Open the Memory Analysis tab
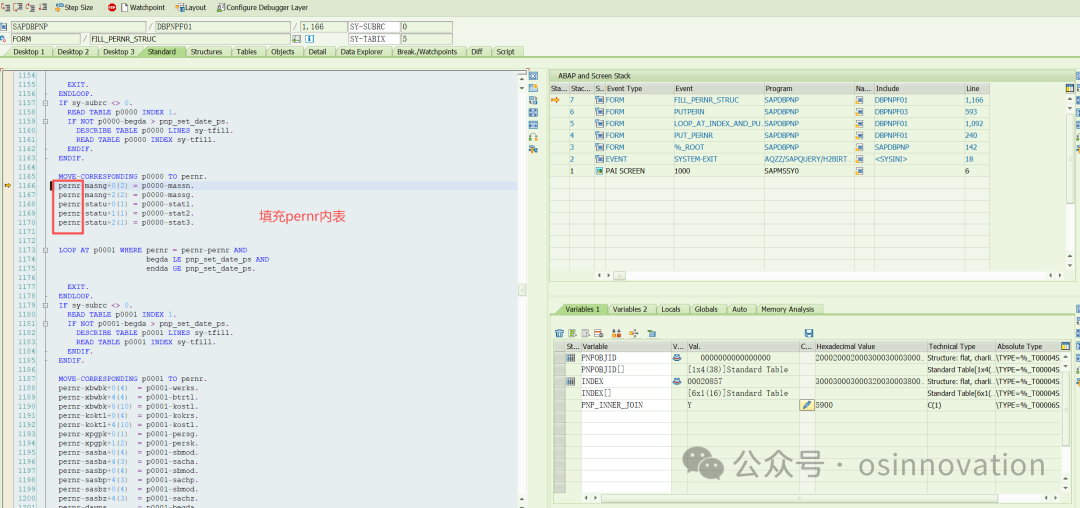Screen dimensions: 1080x508 (787, 309)
